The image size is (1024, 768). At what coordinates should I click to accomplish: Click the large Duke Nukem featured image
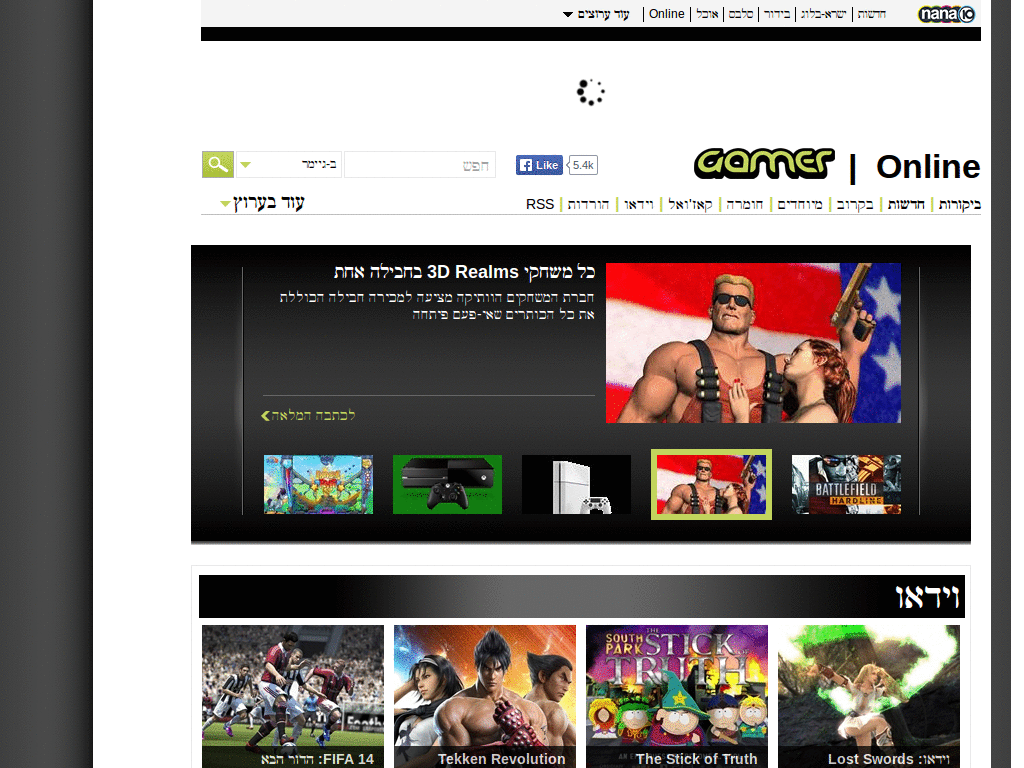[x=753, y=343]
